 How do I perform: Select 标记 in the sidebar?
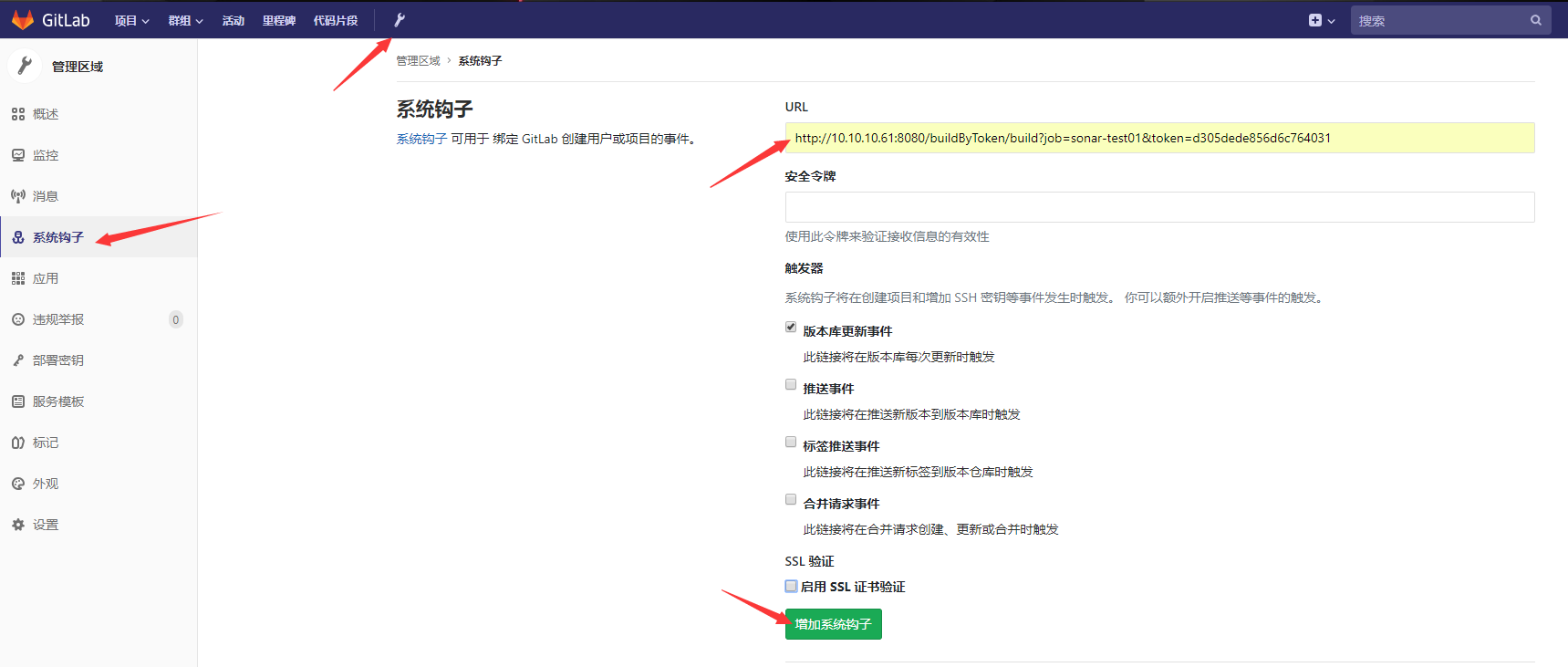click(99, 443)
